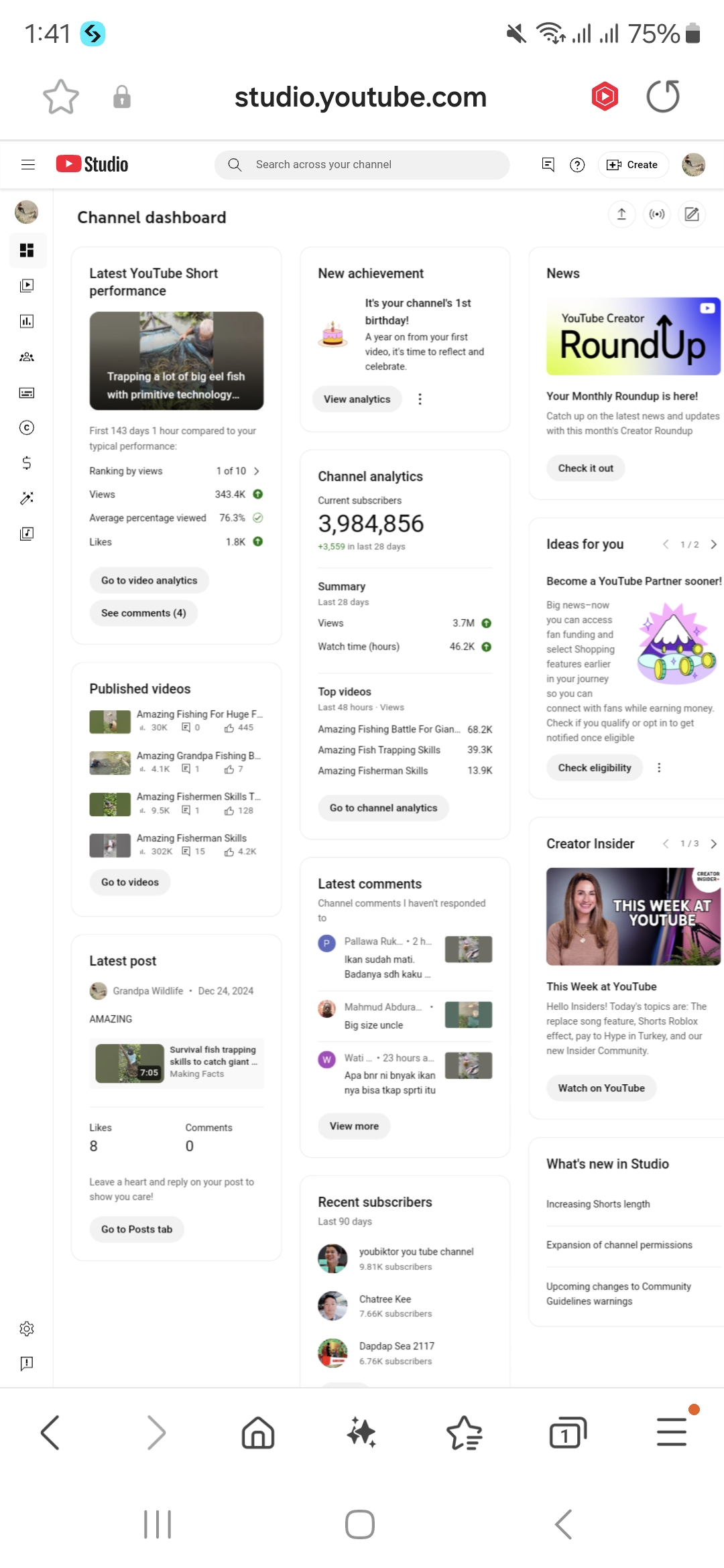The width and height of the screenshot is (724, 1568).
Task: Open Ideas for you more options menu
Action: click(x=659, y=768)
